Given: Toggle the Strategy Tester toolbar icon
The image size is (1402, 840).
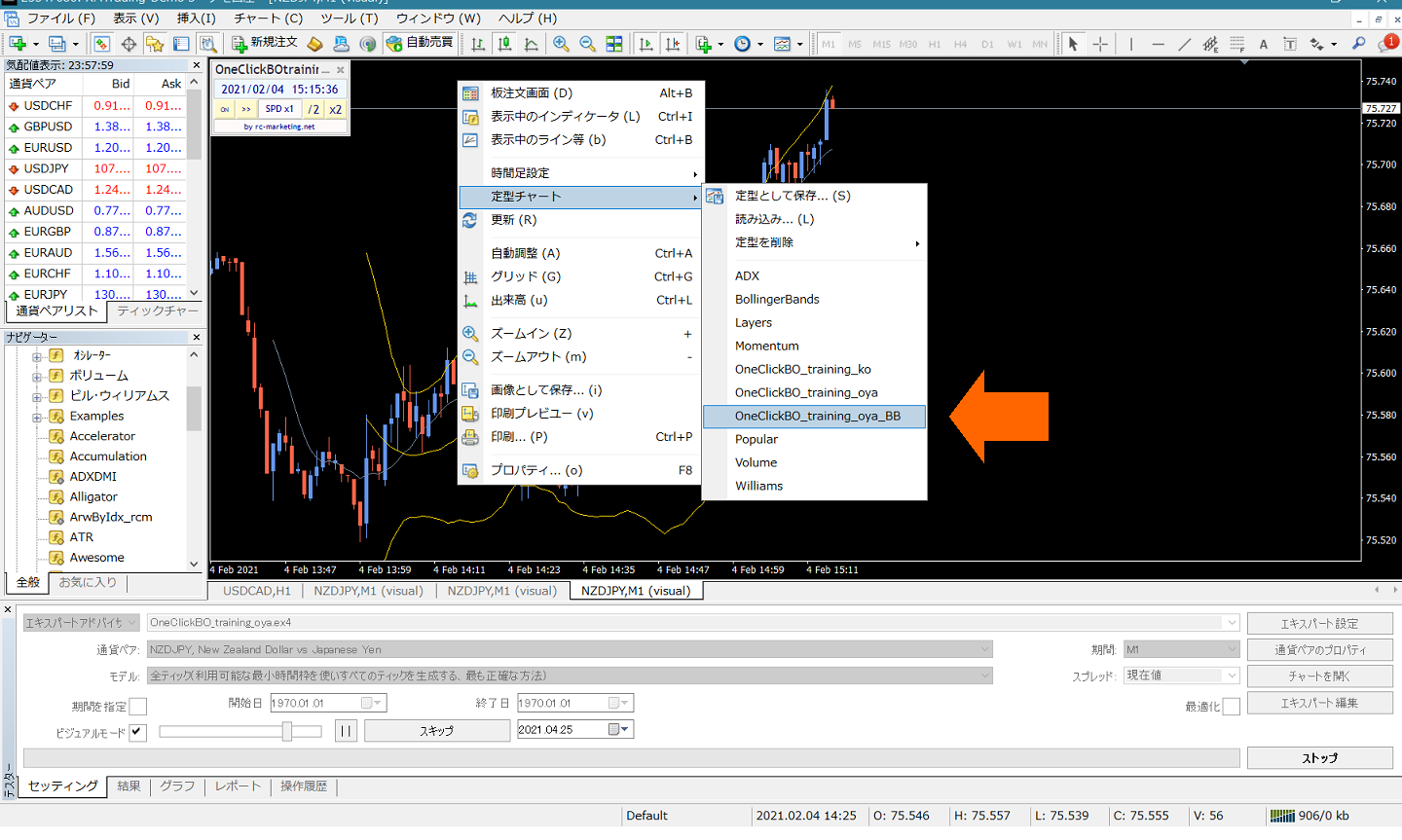Looking at the screenshot, I should click(x=207, y=44).
